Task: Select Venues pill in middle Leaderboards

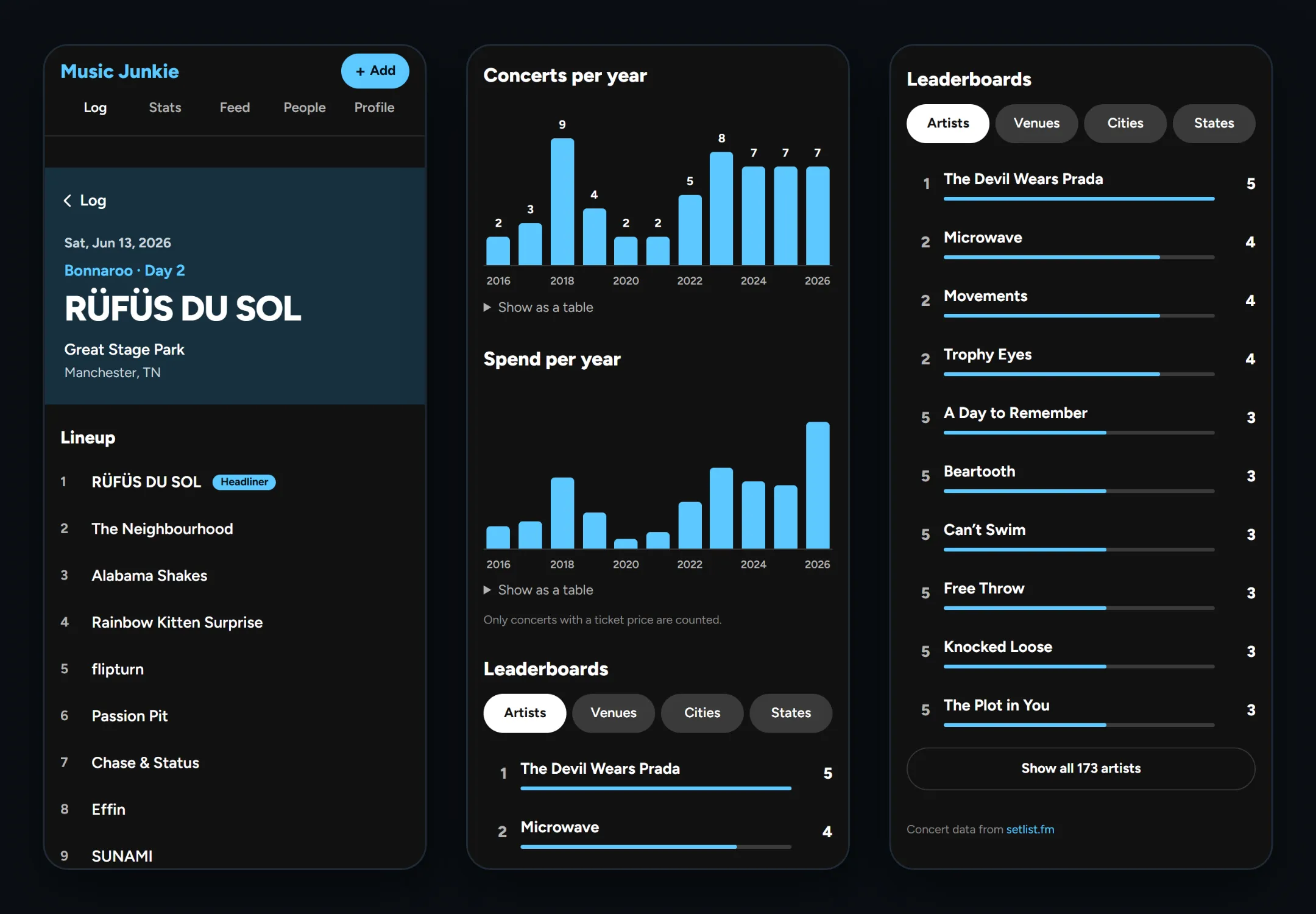Action: pyautogui.click(x=614, y=713)
